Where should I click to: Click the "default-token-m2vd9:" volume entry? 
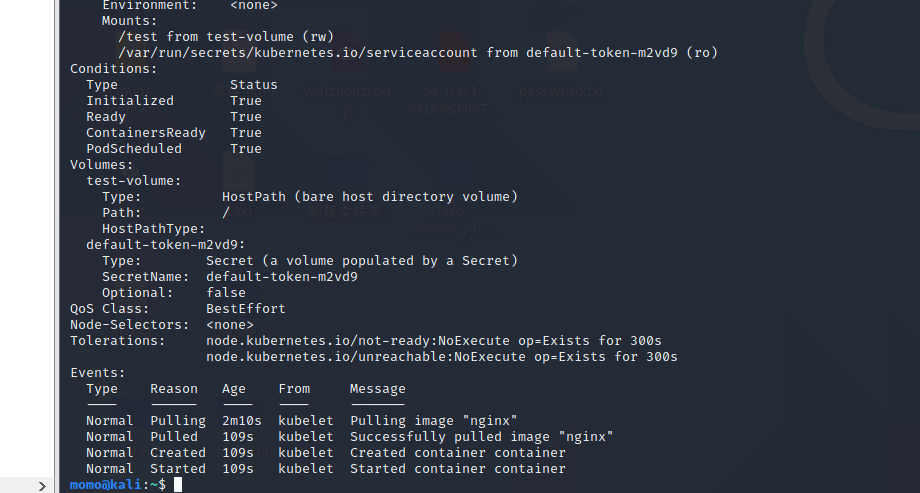[165, 245]
